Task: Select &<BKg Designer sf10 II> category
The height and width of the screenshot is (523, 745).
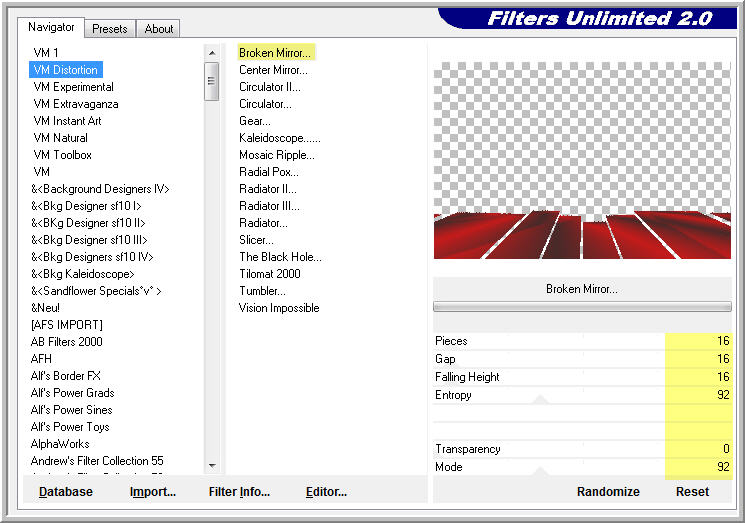Action: tap(88, 223)
